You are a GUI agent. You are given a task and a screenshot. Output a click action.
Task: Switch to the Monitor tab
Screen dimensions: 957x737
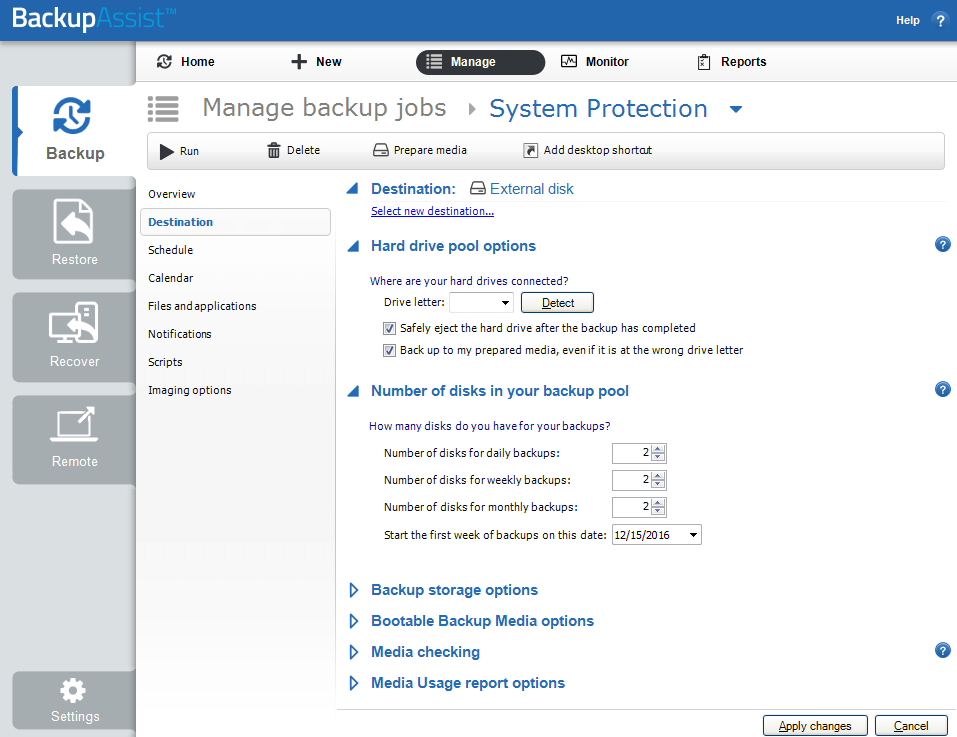[x=594, y=62]
